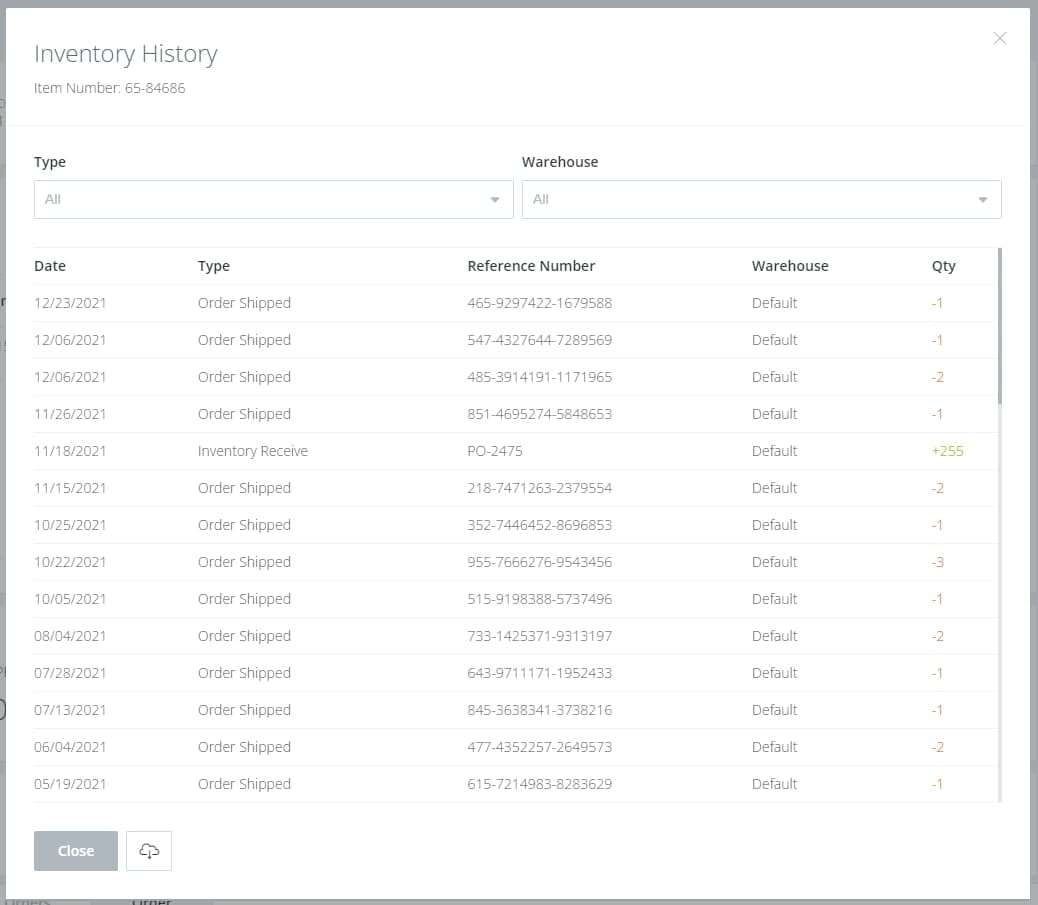Sort by the Date column header
Image resolution: width=1038 pixels, height=905 pixels.
pos(50,266)
